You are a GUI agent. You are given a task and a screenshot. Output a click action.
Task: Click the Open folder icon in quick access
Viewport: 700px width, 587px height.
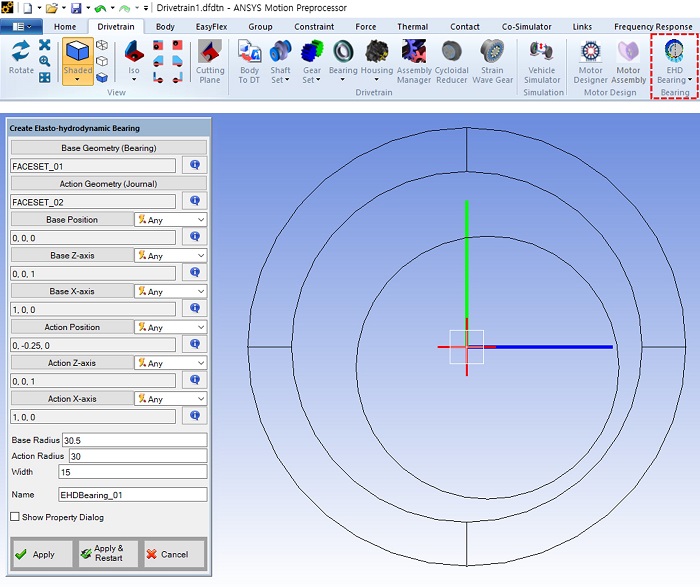tap(52, 8)
